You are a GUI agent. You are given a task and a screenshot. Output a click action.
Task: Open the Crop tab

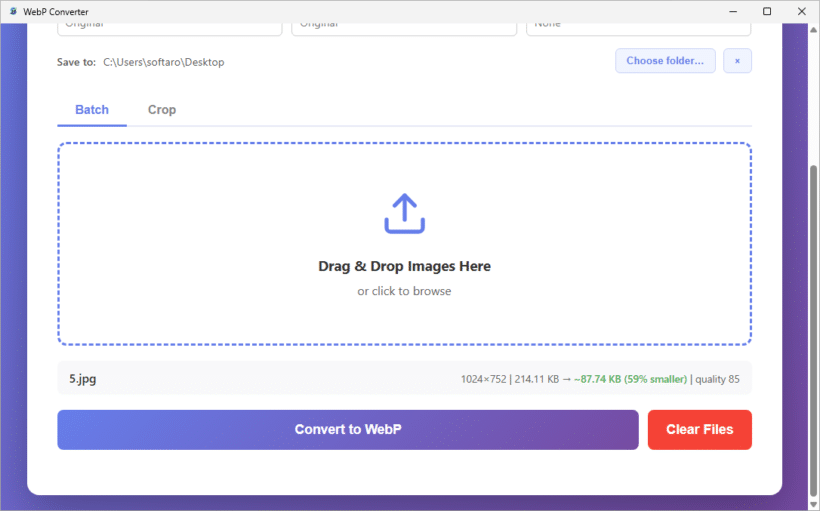162,110
